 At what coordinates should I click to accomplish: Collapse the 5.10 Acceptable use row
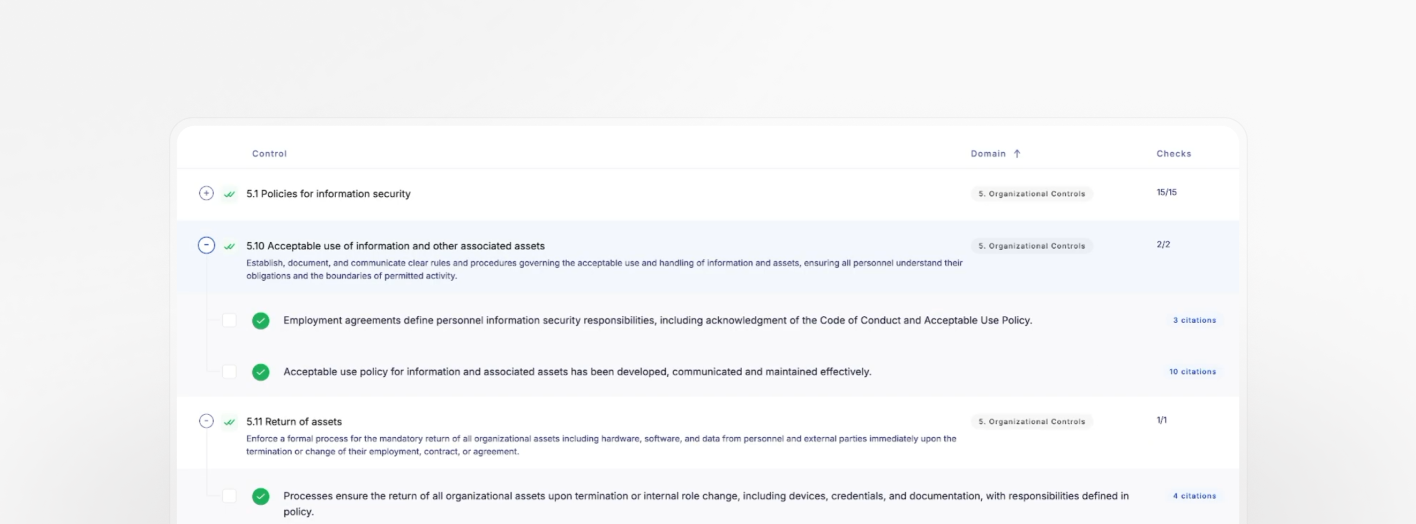coord(206,245)
